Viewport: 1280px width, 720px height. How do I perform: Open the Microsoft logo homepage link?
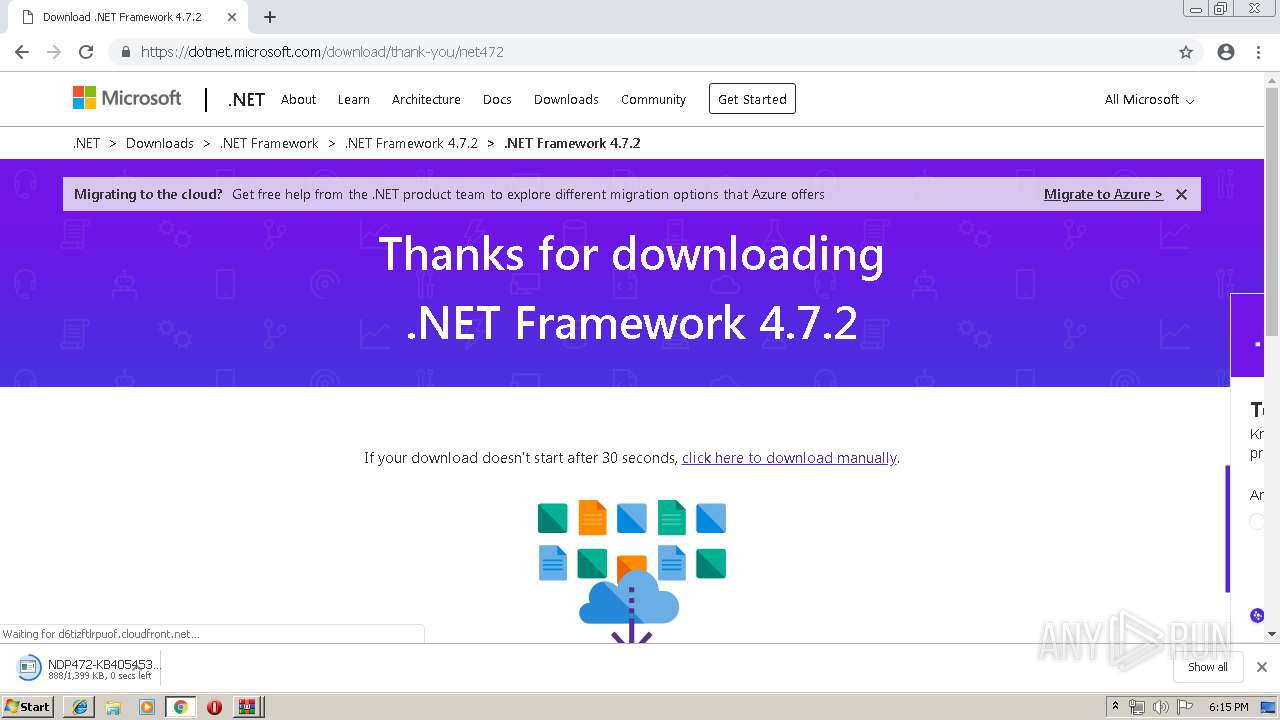point(127,98)
